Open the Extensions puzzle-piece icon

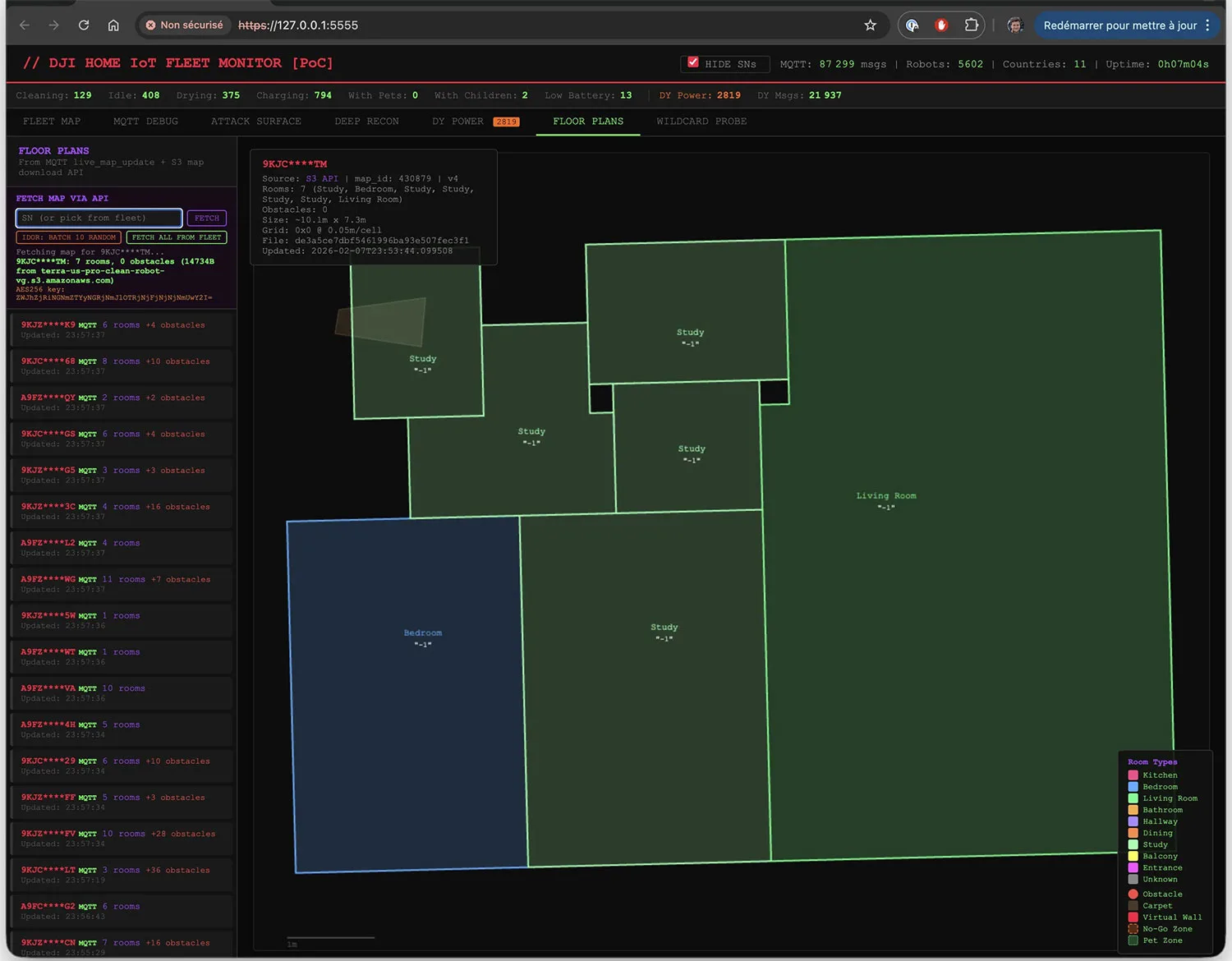point(971,25)
